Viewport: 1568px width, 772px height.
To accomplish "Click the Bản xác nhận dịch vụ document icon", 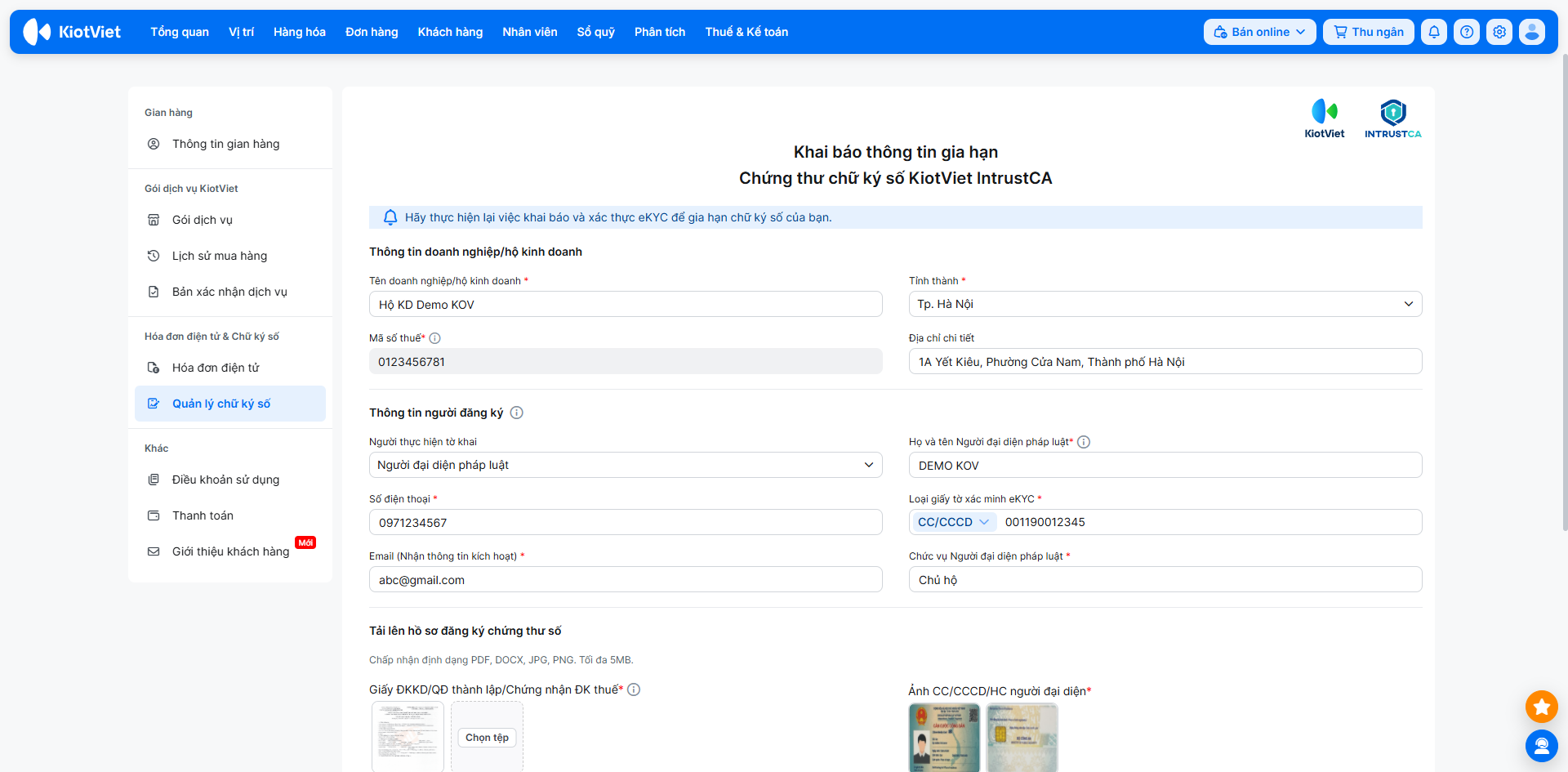I will pos(154,292).
